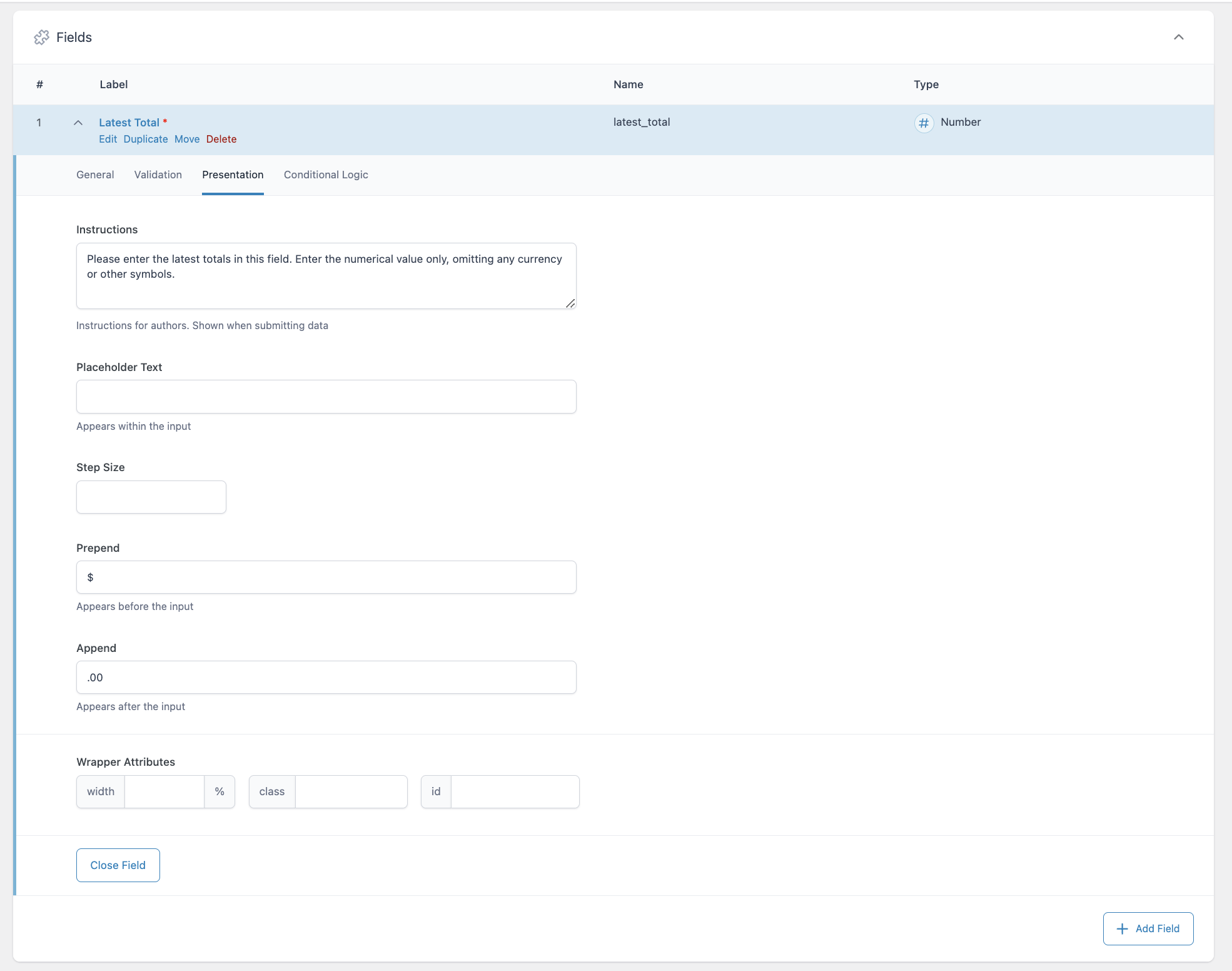The image size is (1232, 971).
Task: Collapse the Latest Total field row chevron
Action: (x=79, y=122)
